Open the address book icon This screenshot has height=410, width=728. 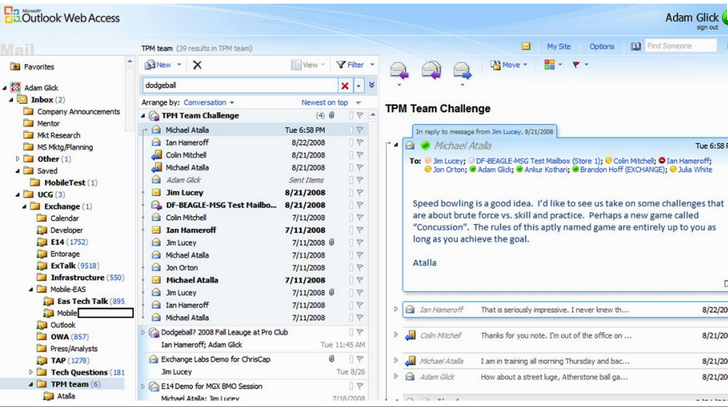(x=636, y=46)
